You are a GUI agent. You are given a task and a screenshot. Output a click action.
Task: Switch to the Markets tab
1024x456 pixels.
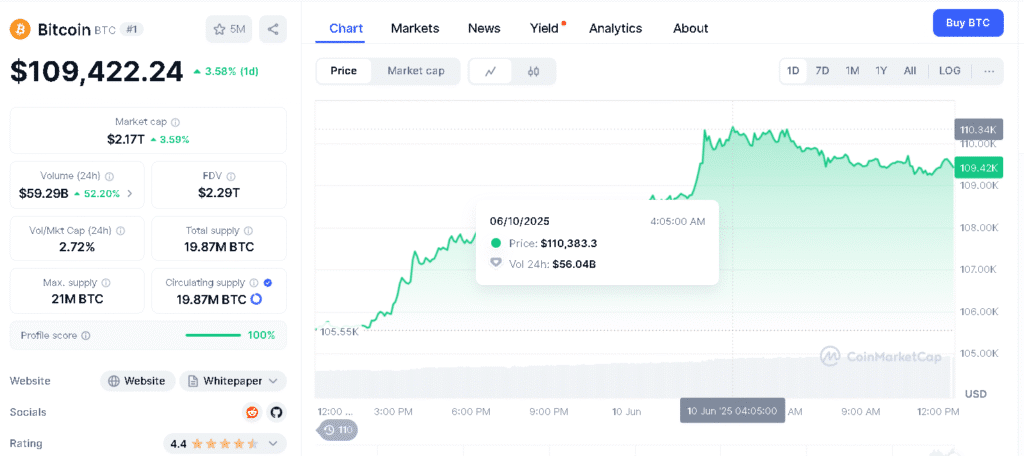coord(415,28)
